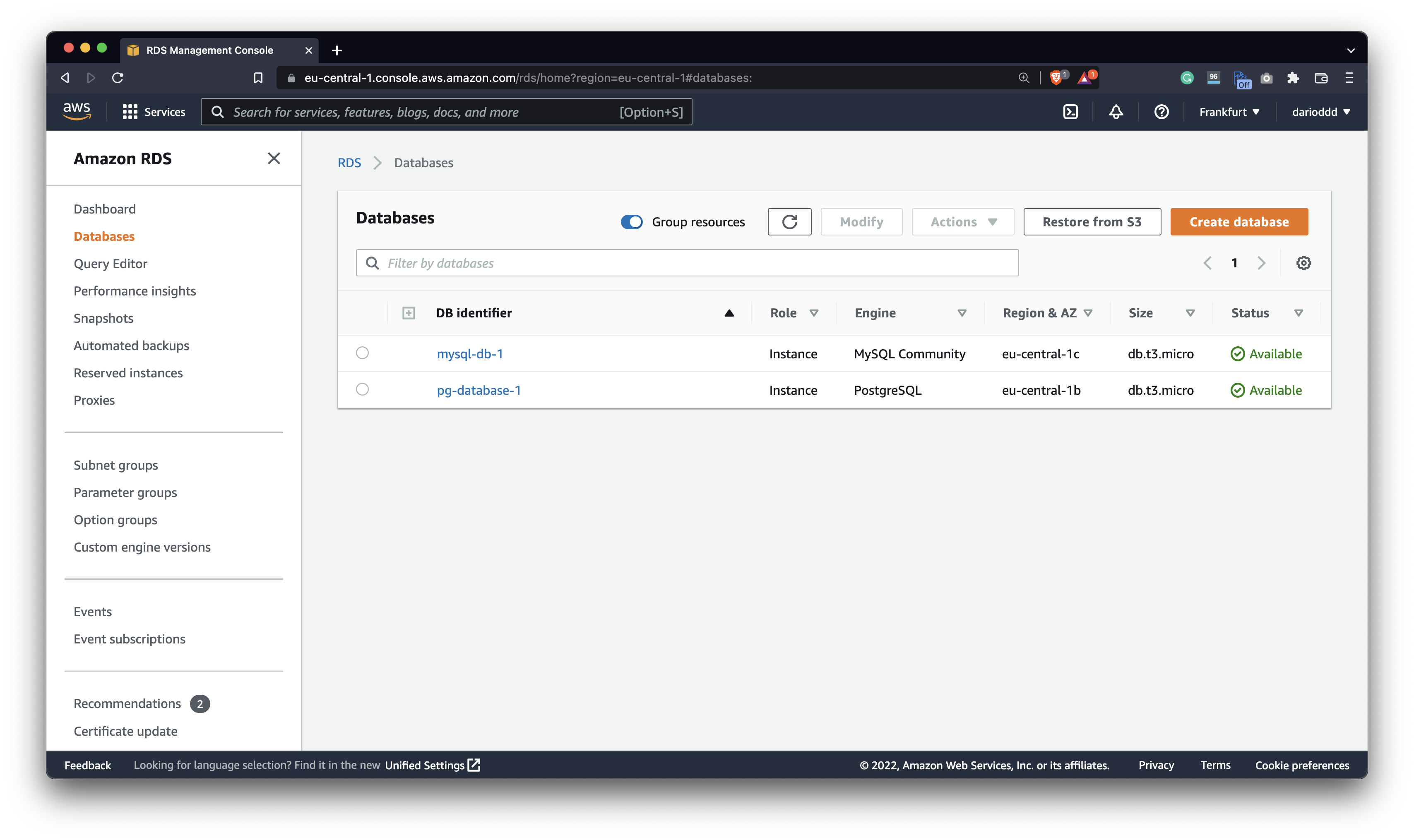Open Parameter groups in the sidebar

click(125, 492)
